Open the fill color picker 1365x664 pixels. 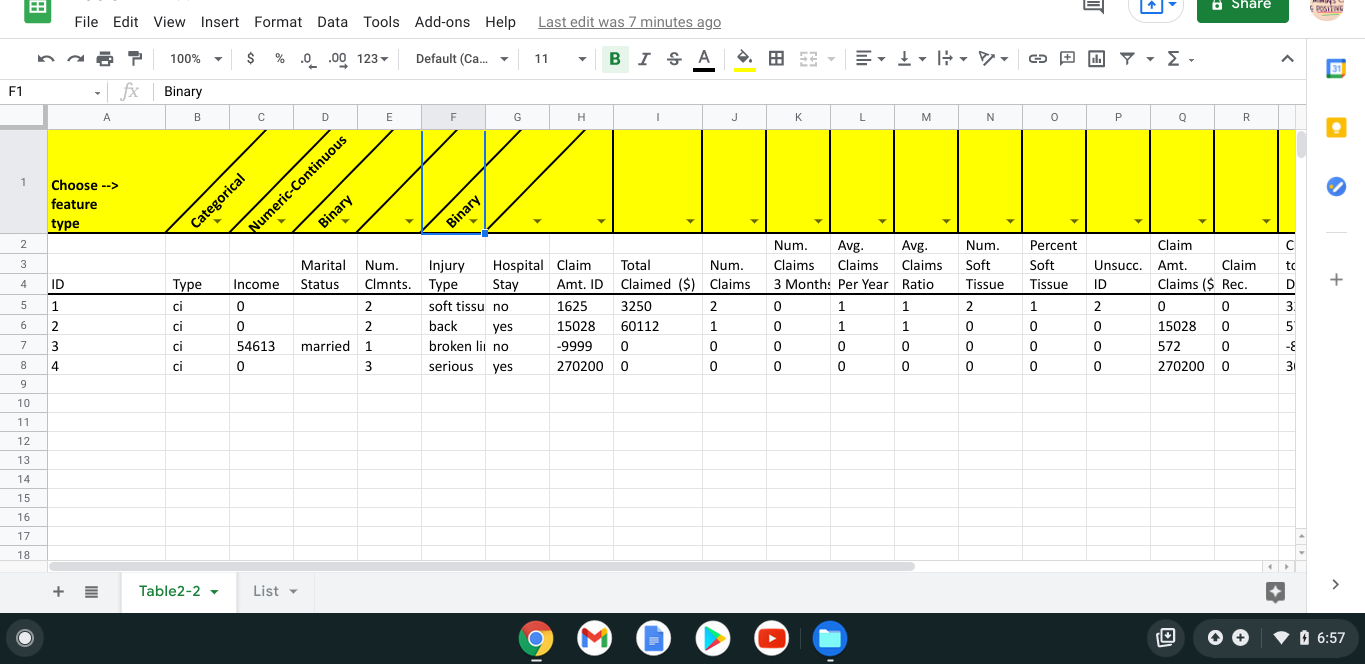coord(744,59)
